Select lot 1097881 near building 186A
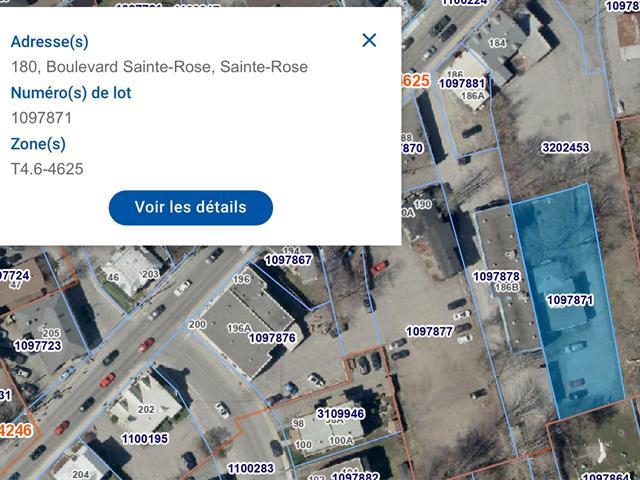 (x=462, y=83)
